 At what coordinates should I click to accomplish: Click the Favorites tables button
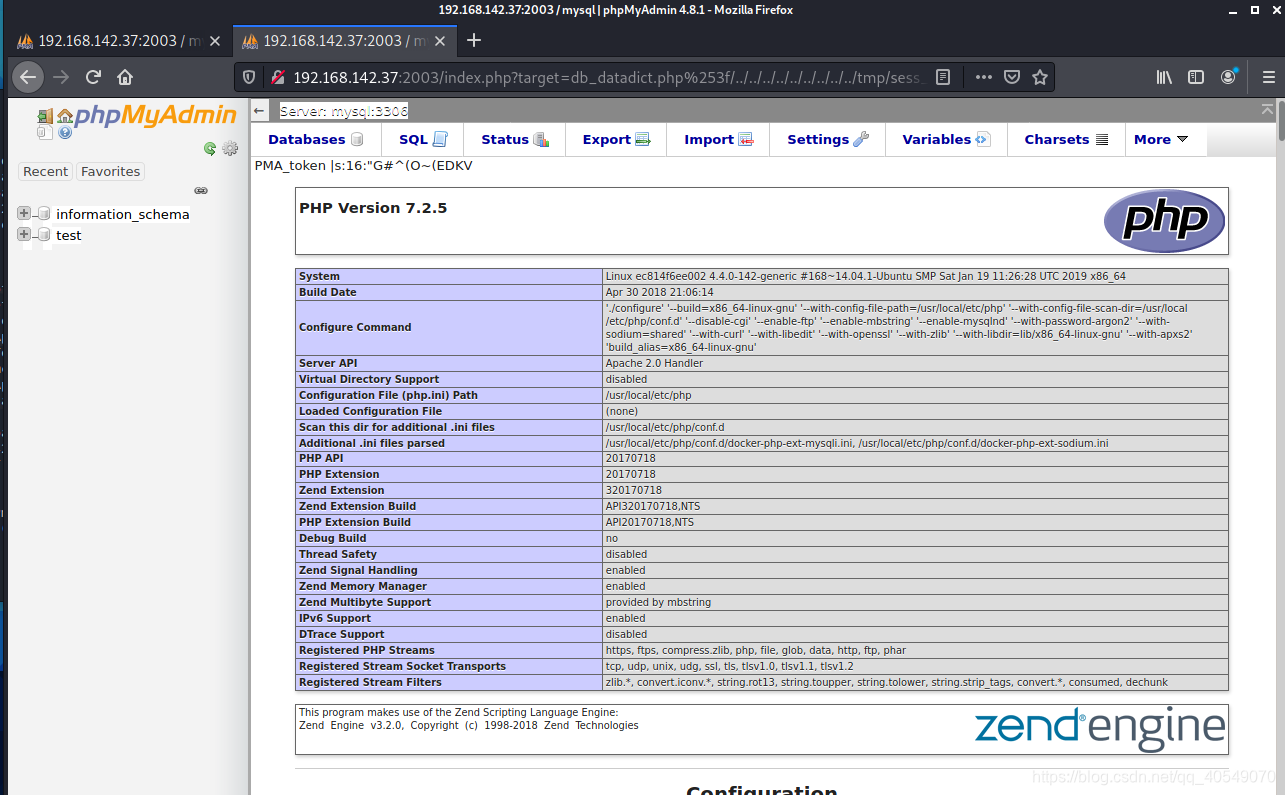coord(110,171)
